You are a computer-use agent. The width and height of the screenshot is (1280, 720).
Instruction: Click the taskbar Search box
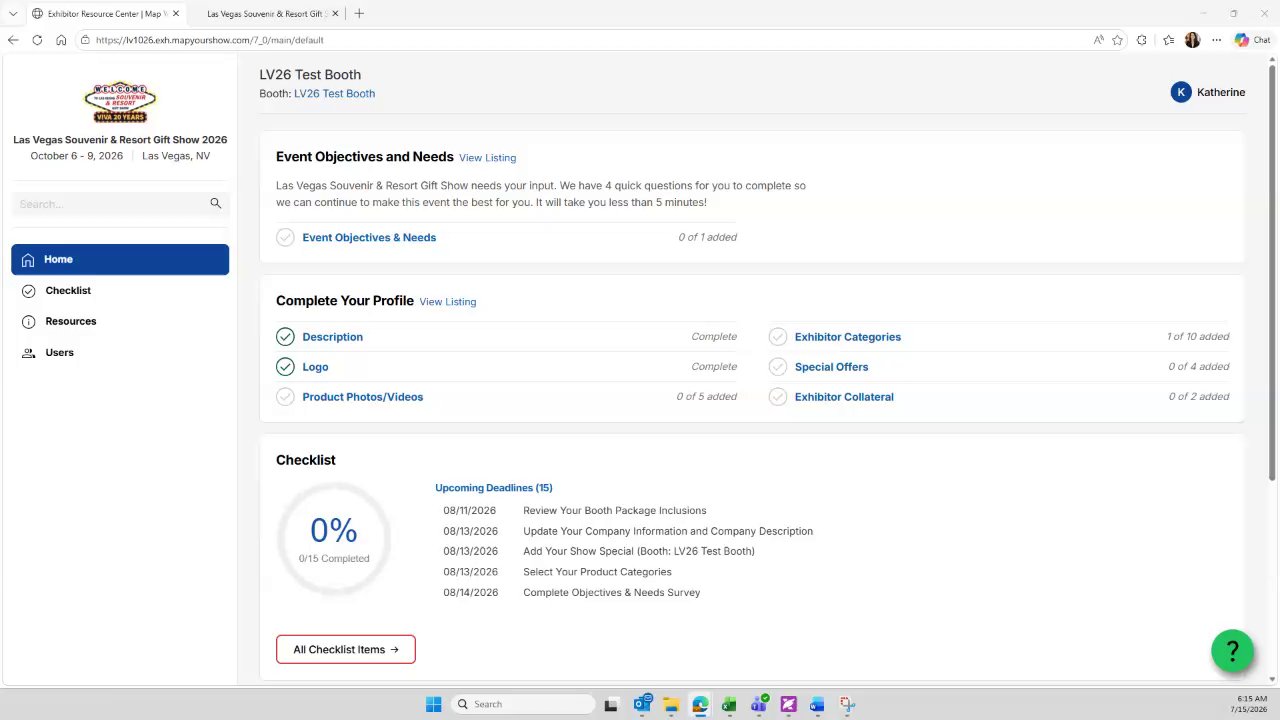[x=521, y=704]
